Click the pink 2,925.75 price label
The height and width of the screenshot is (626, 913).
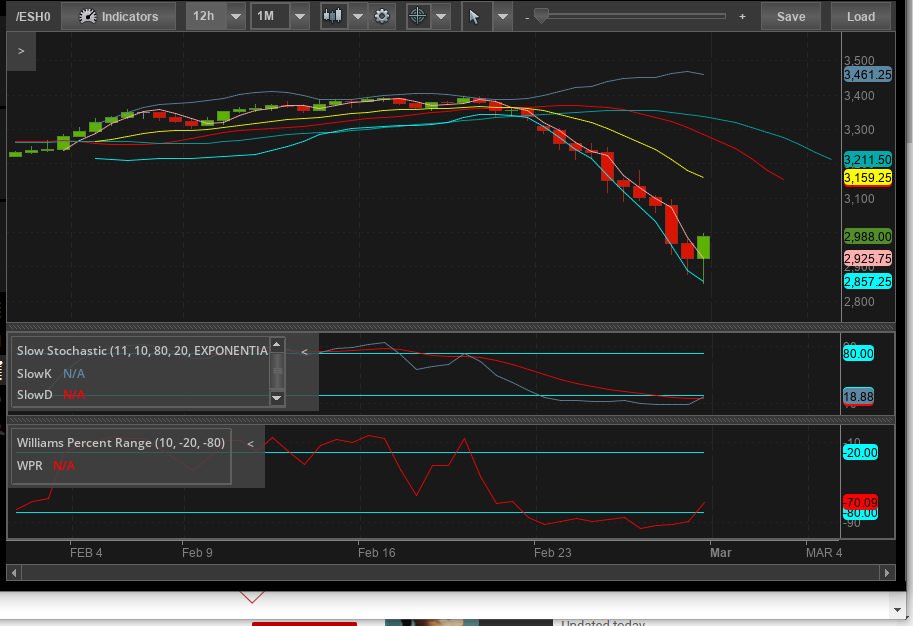tap(868, 259)
